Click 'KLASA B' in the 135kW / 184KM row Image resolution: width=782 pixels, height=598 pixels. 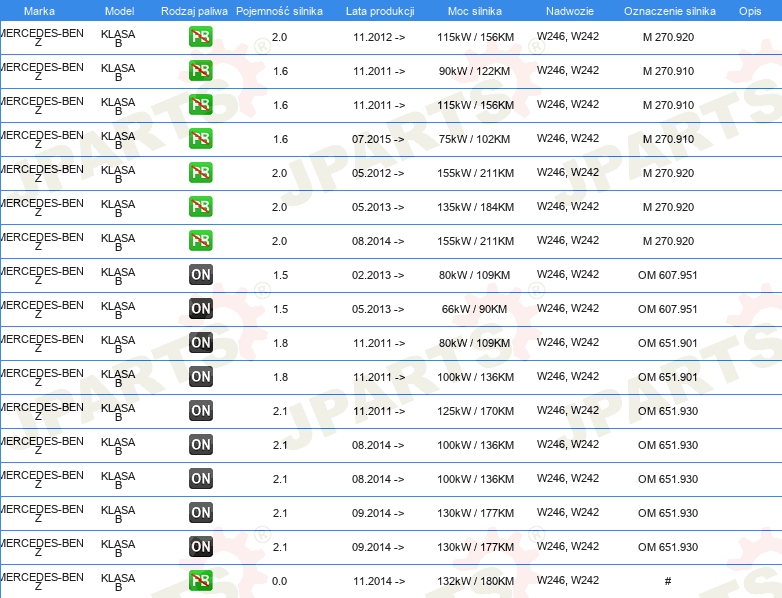point(118,208)
